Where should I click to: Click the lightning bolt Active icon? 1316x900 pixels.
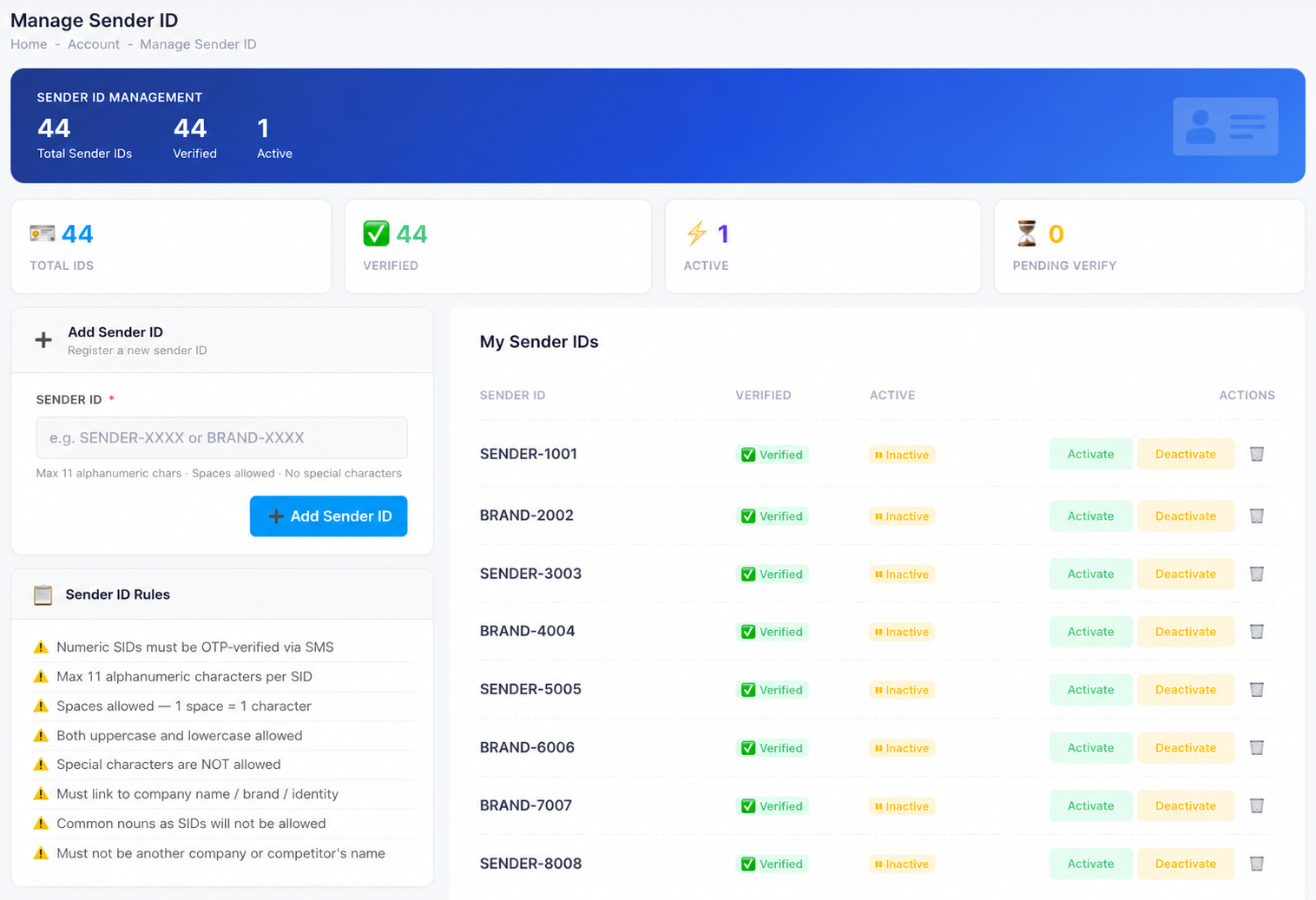pos(696,233)
